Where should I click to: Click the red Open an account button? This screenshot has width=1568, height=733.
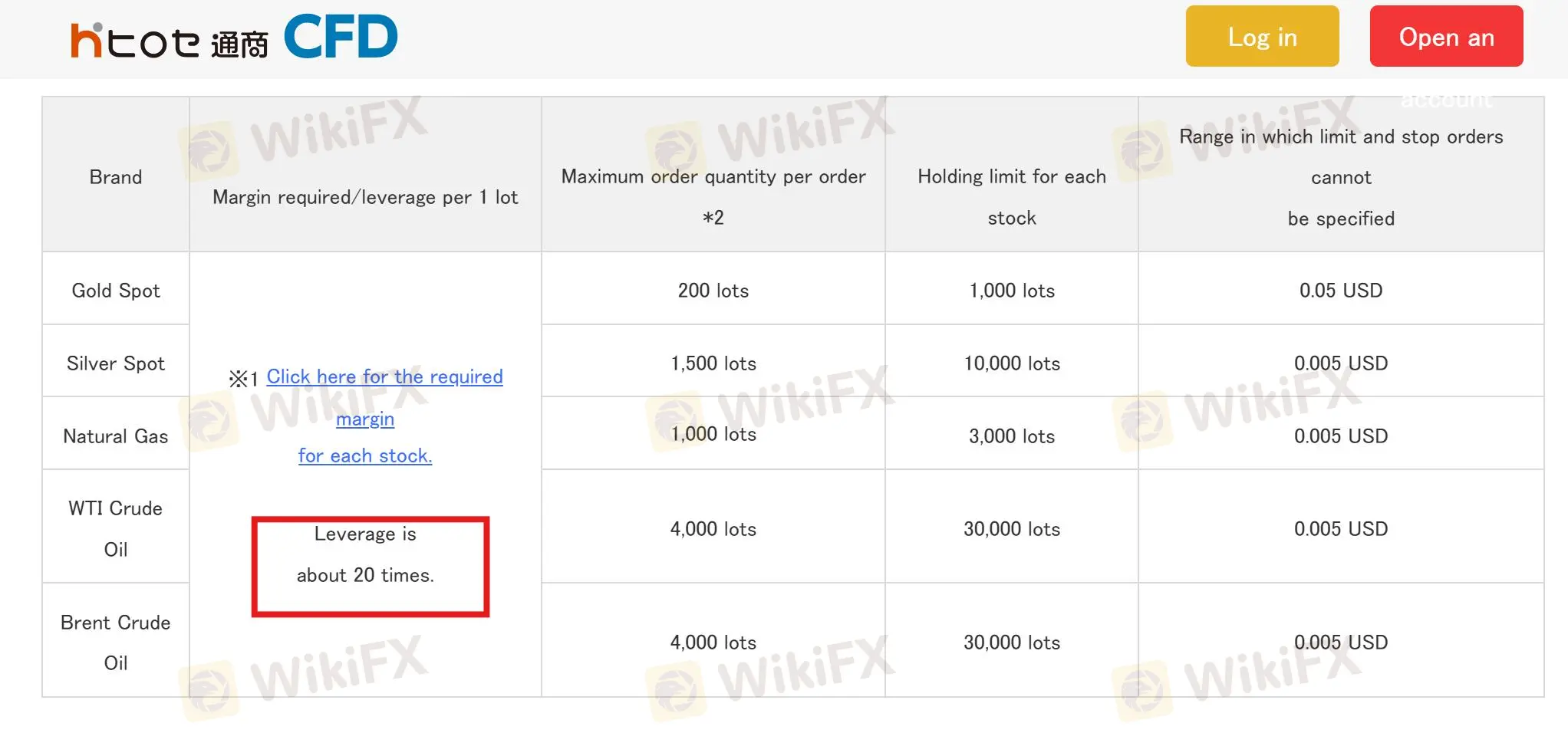1446,36
